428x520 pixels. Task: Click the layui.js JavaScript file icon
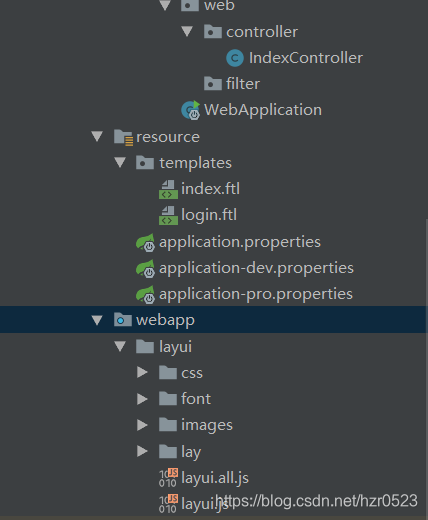click(168, 504)
